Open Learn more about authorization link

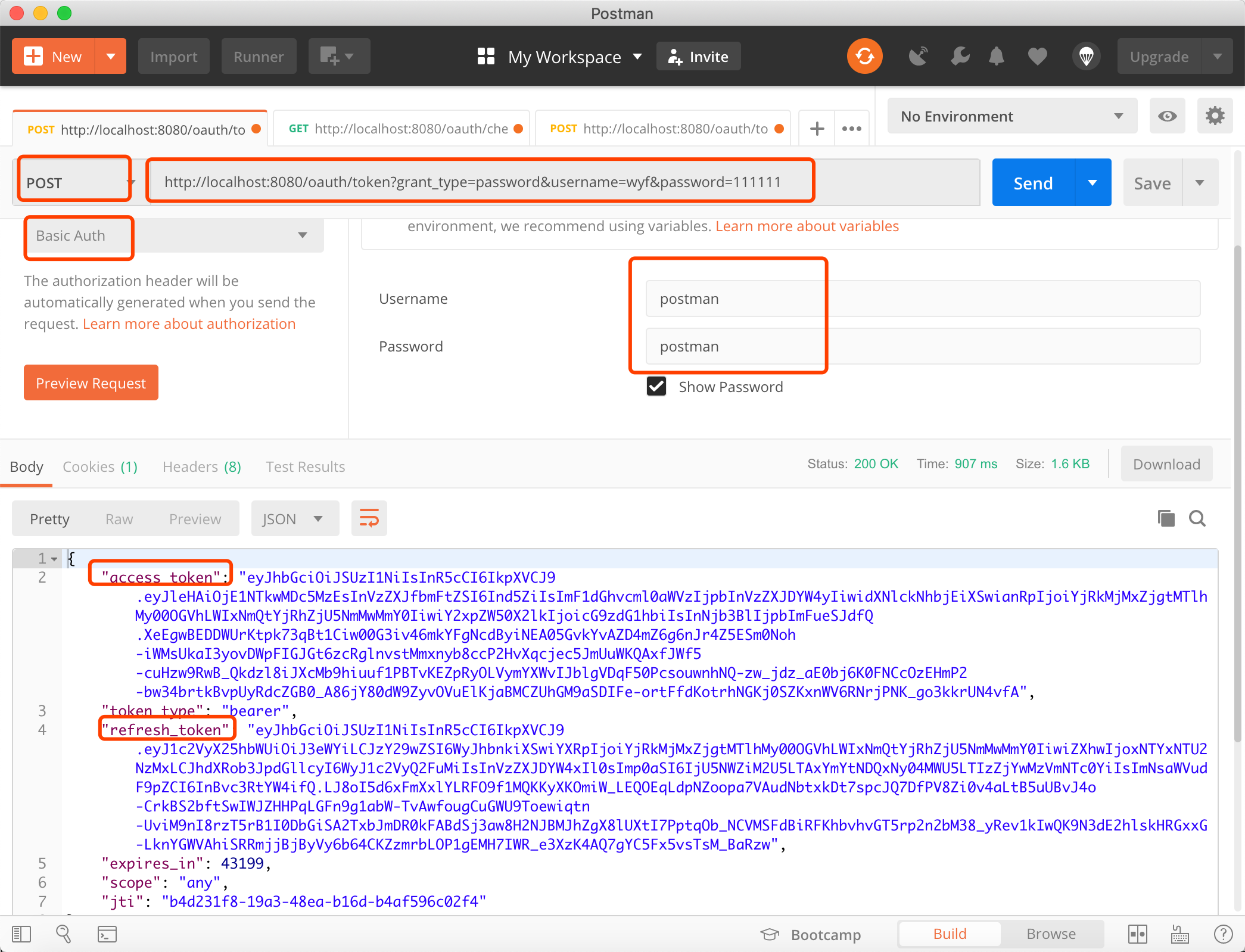[x=189, y=323]
